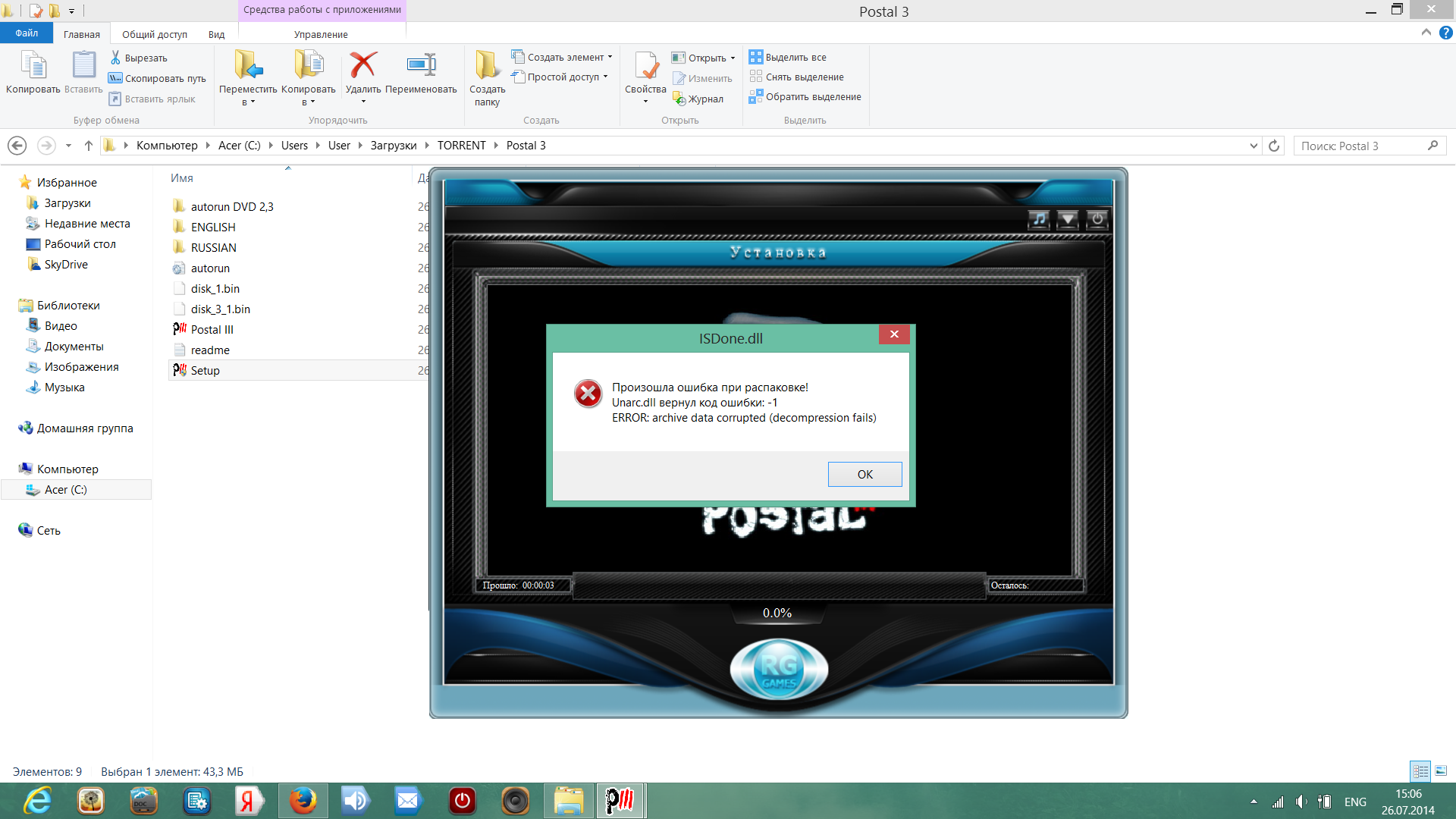Click the Properties icon in ribbon
Image resolution: width=1456 pixels, height=819 pixels.
(645, 66)
